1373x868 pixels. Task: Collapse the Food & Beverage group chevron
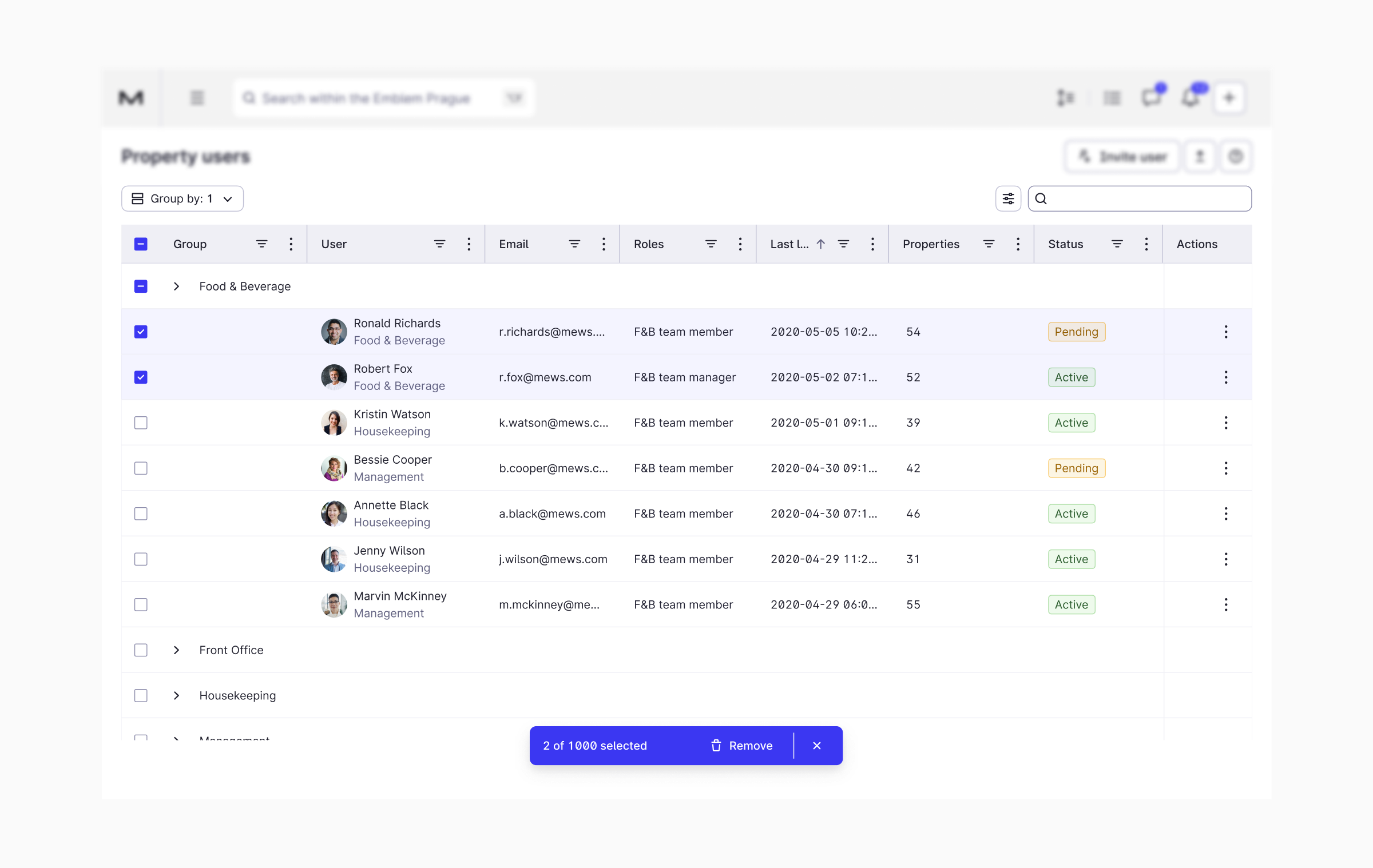176,286
